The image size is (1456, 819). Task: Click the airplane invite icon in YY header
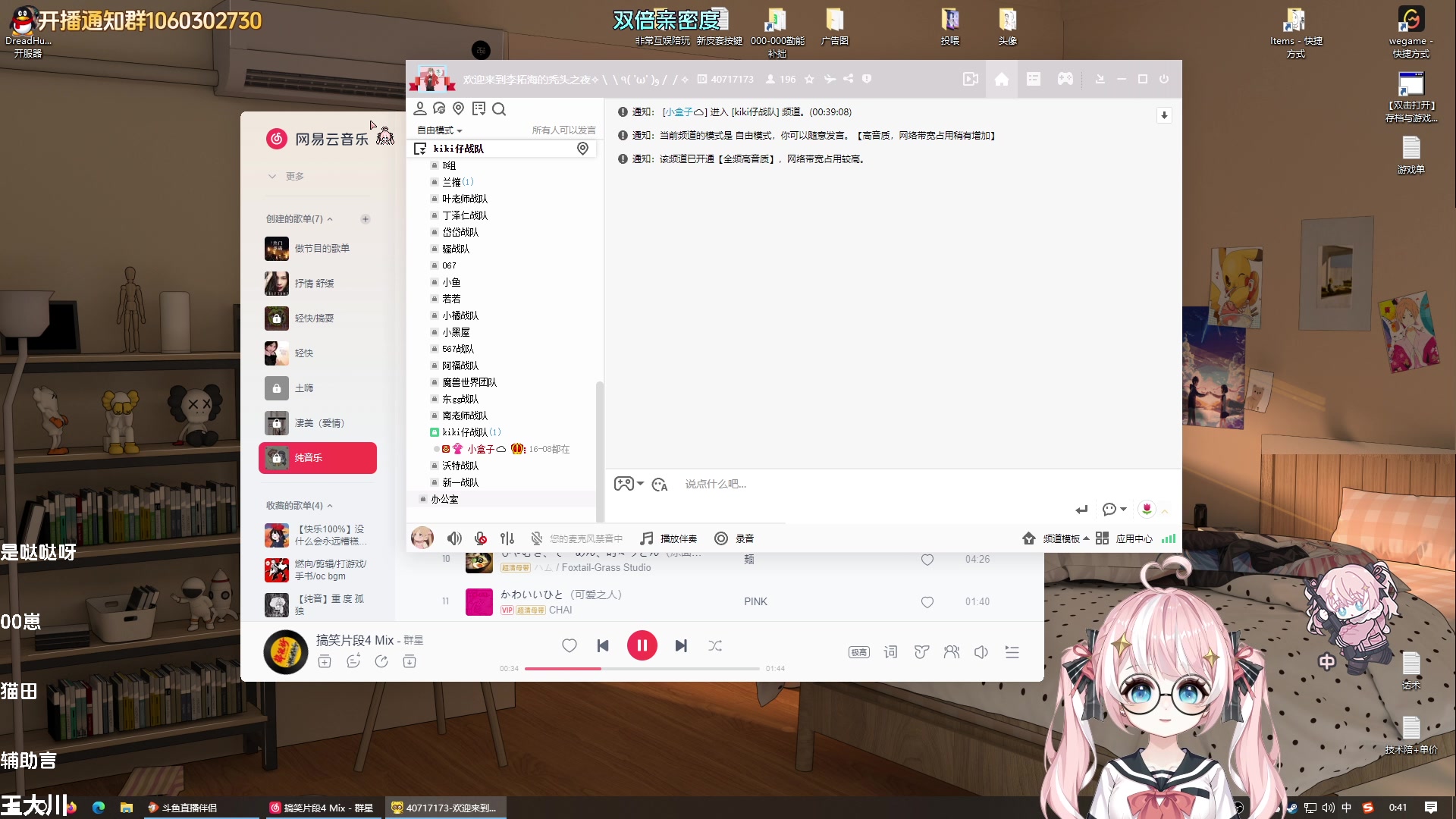point(830,79)
